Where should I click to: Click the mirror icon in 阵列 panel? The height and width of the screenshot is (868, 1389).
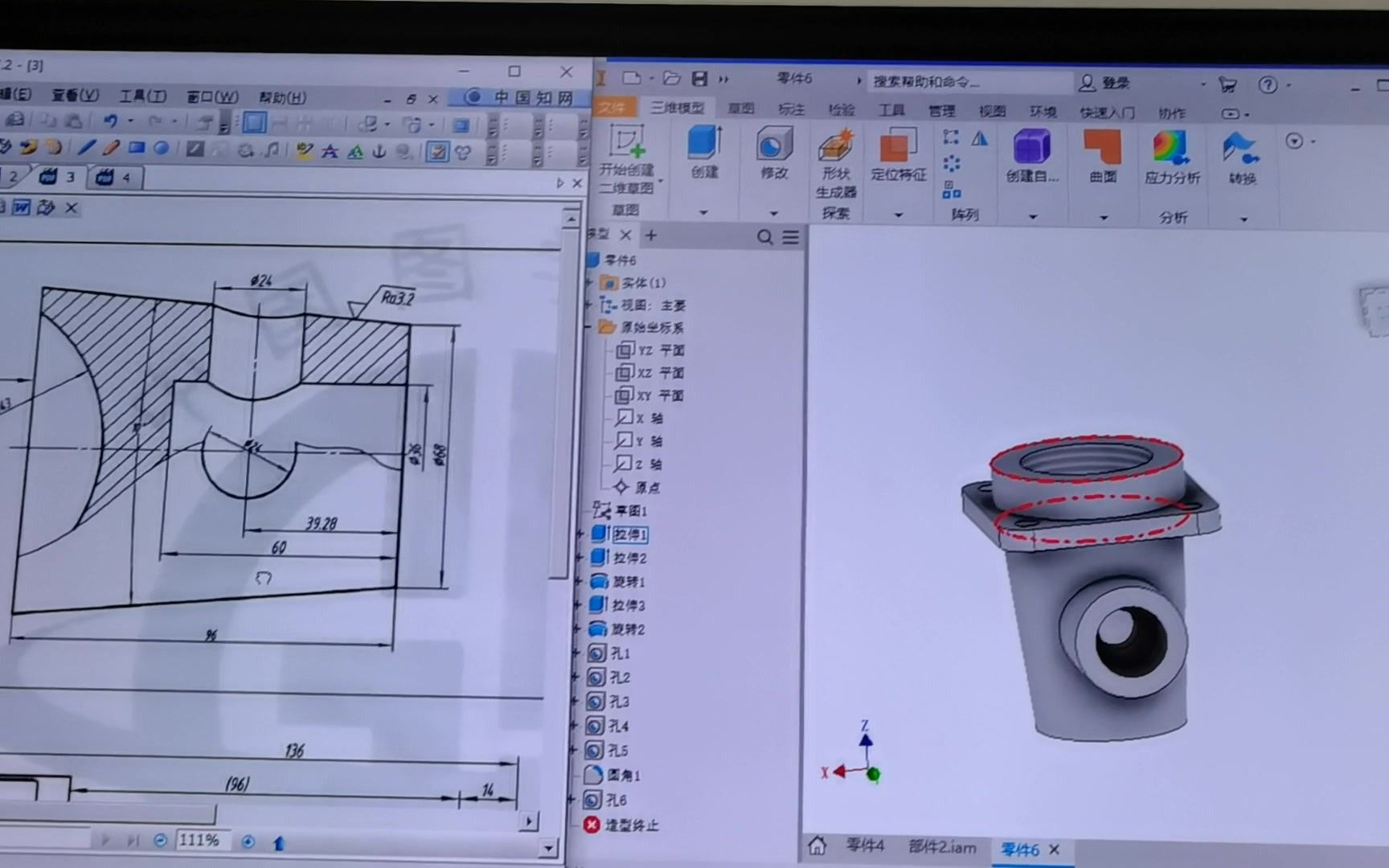point(979,139)
